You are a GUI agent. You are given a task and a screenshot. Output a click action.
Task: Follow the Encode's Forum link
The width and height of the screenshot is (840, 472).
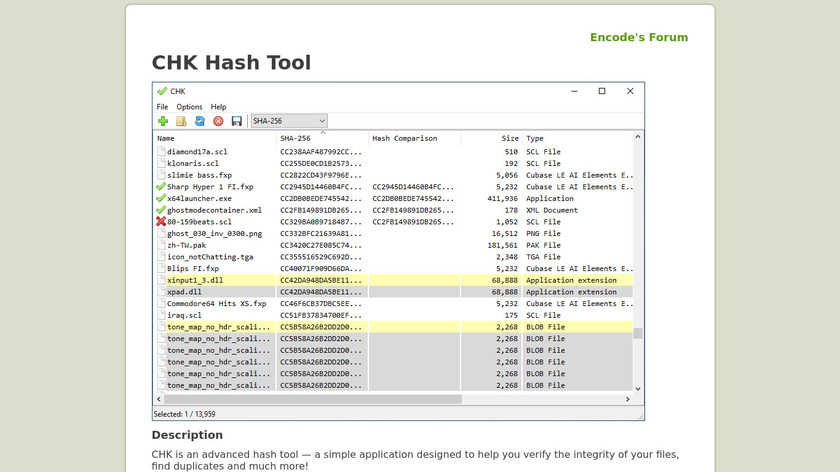(639, 37)
